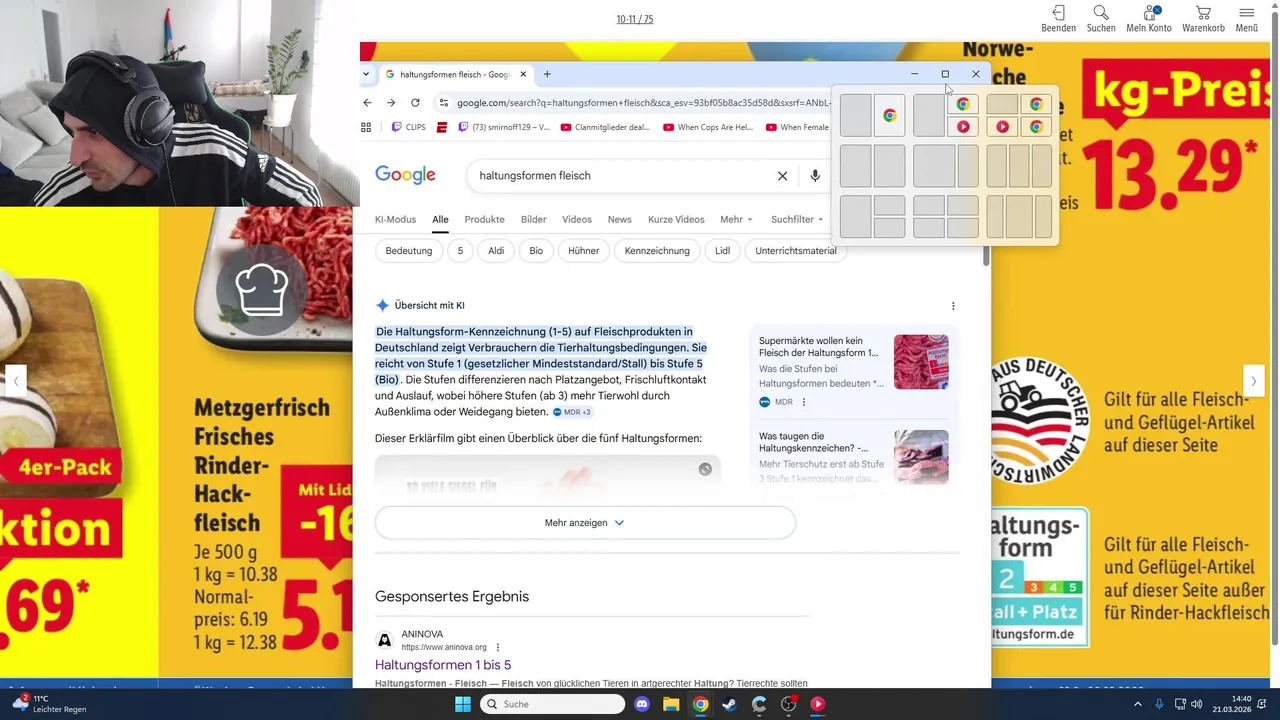The height and width of the screenshot is (720, 1280).
Task: Open the CLIPS bookmark
Action: [x=410, y=127]
